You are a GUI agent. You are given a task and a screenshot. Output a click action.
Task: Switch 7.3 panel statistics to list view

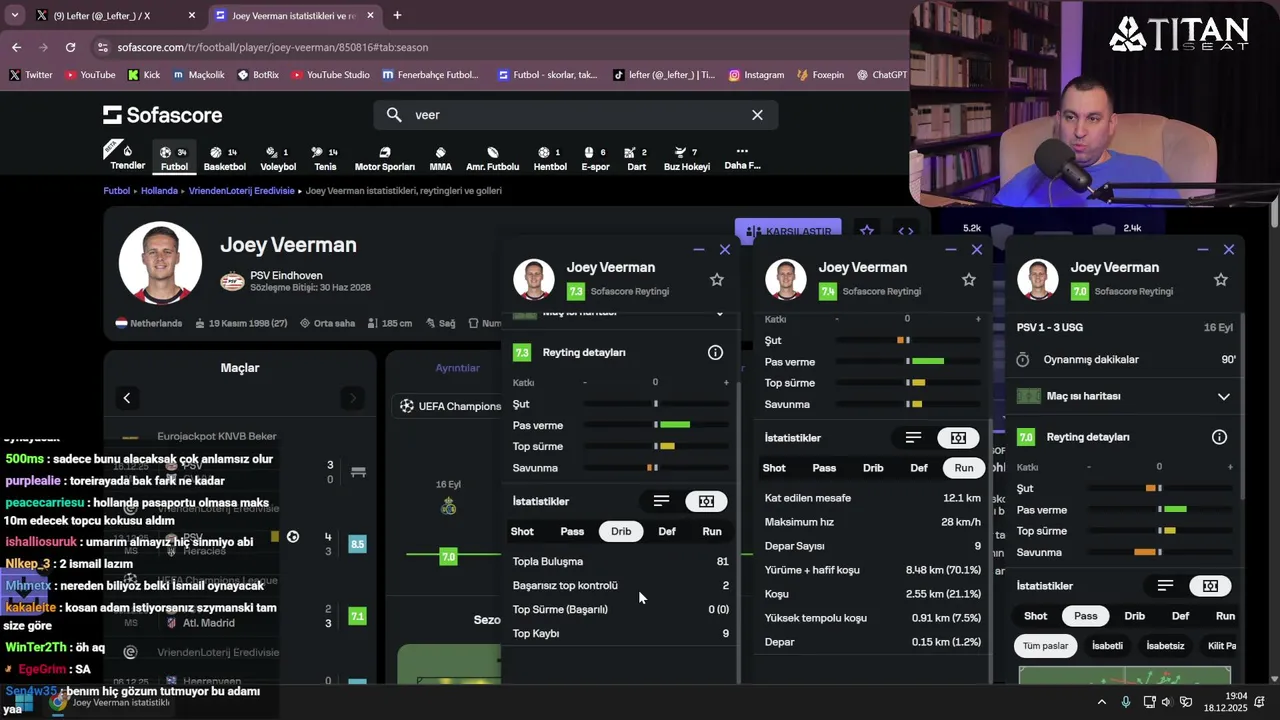point(661,501)
